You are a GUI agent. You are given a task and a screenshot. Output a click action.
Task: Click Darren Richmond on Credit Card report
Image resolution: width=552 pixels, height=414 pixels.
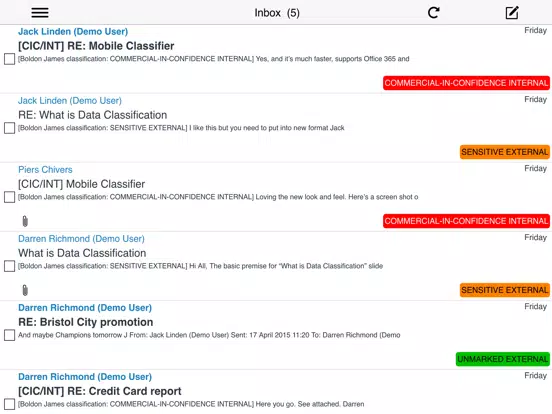point(85,376)
